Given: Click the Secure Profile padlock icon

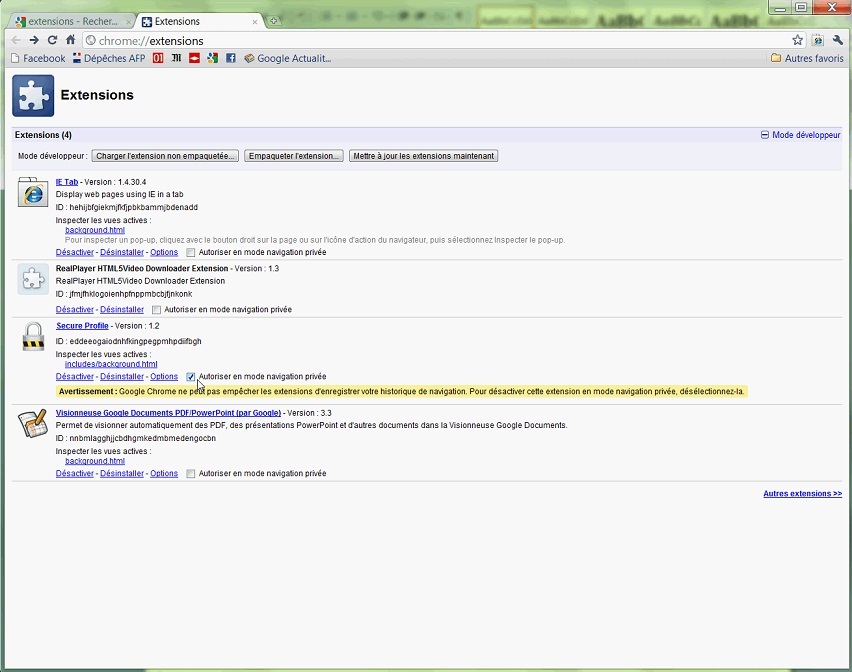Looking at the screenshot, I should pyautogui.click(x=33, y=336).
